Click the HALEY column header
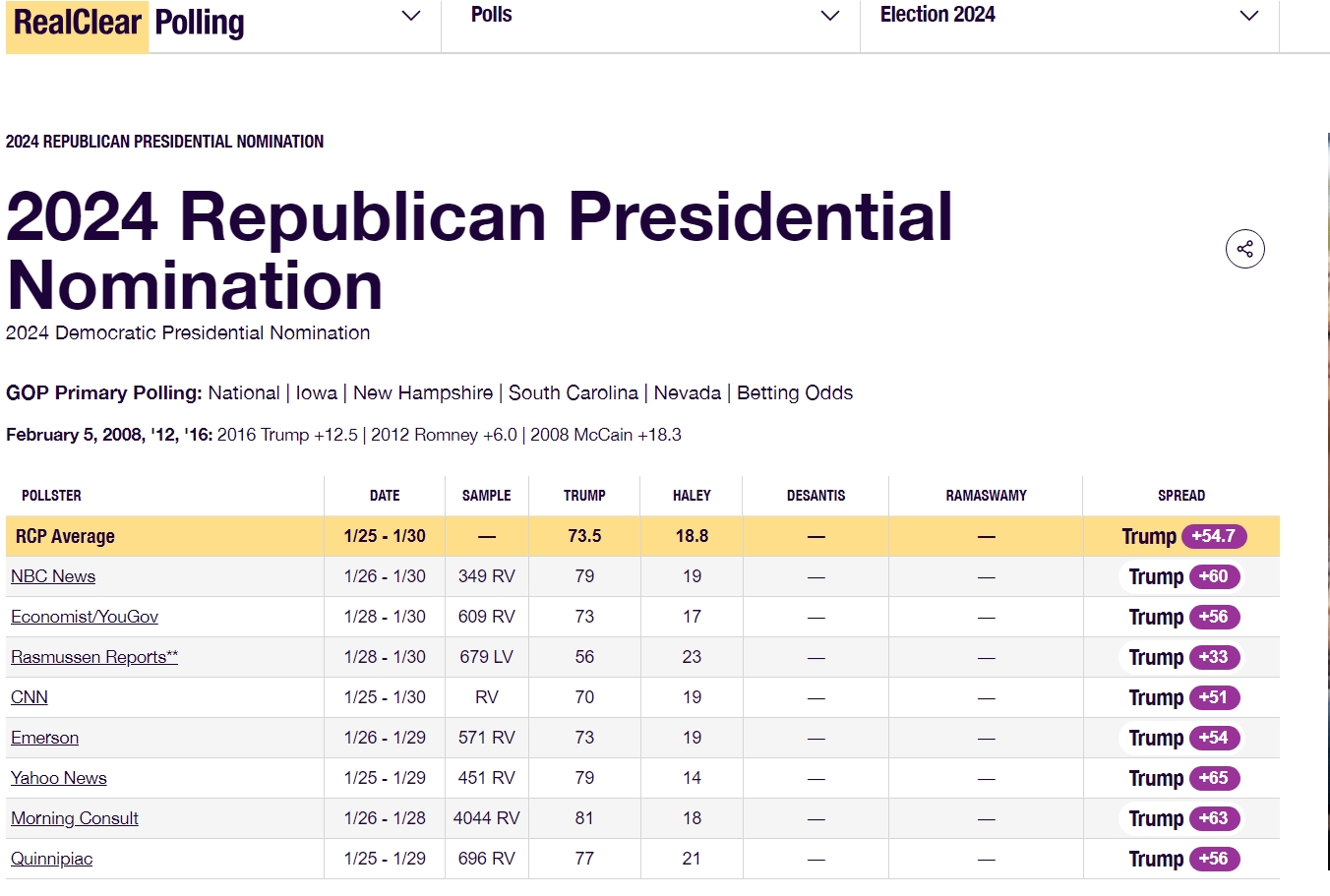 click(692, 496)
